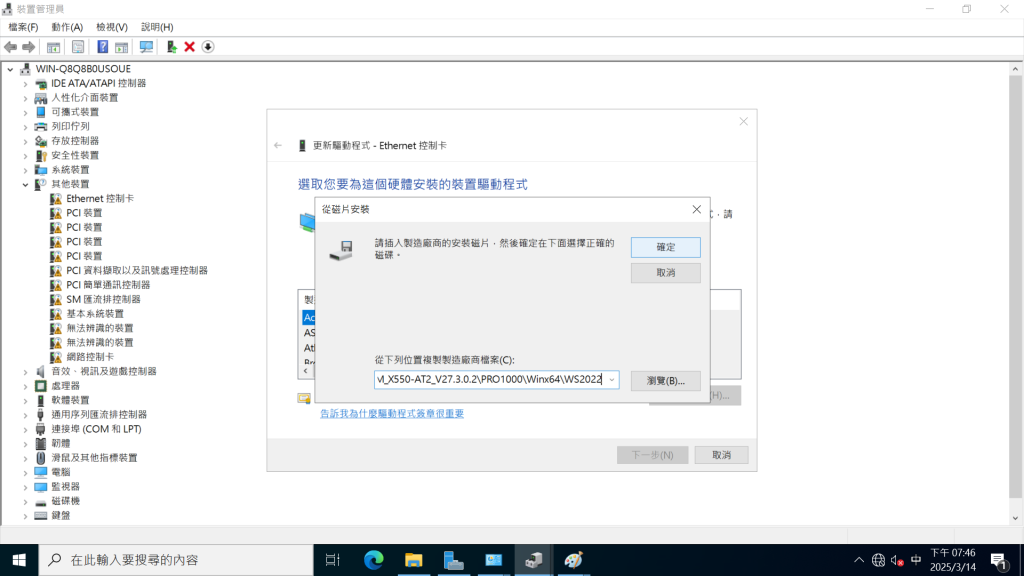This screenshot has width=1024, height=576.
Task: Click the back arrow in update driver wizard
Action: coord(278,146)
